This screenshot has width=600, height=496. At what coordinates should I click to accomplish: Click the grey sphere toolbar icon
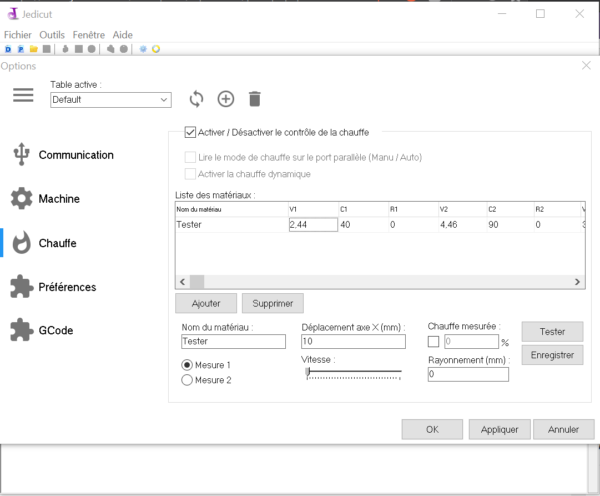coord(124,49)
